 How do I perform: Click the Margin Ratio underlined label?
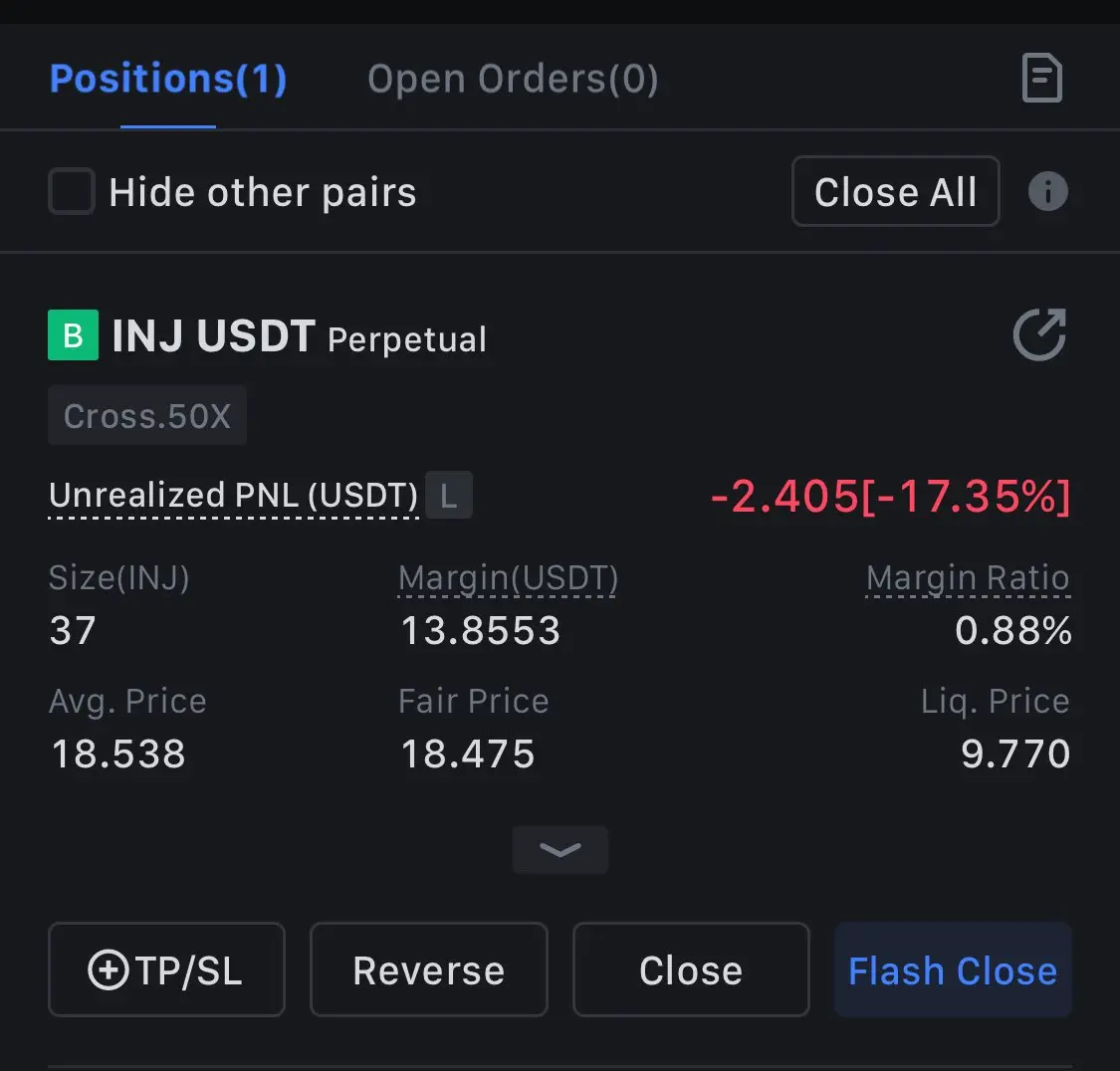pyautogui.click(x=968, y=578)
